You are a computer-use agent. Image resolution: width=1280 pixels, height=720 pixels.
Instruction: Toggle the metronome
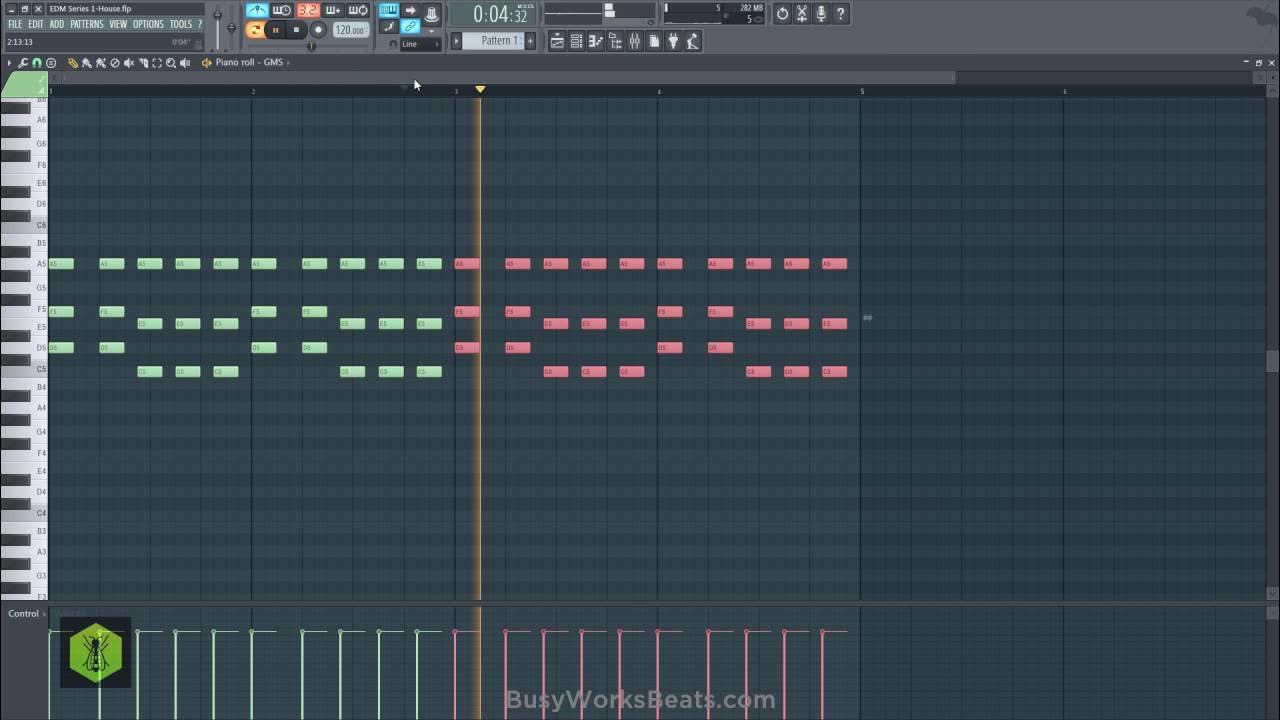click(257, 10)
